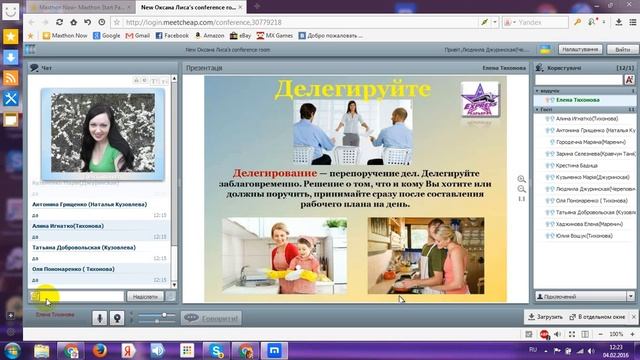Open the layout grid icon in conference header
This screenshot has width=640, height=360.
[30, 49]
